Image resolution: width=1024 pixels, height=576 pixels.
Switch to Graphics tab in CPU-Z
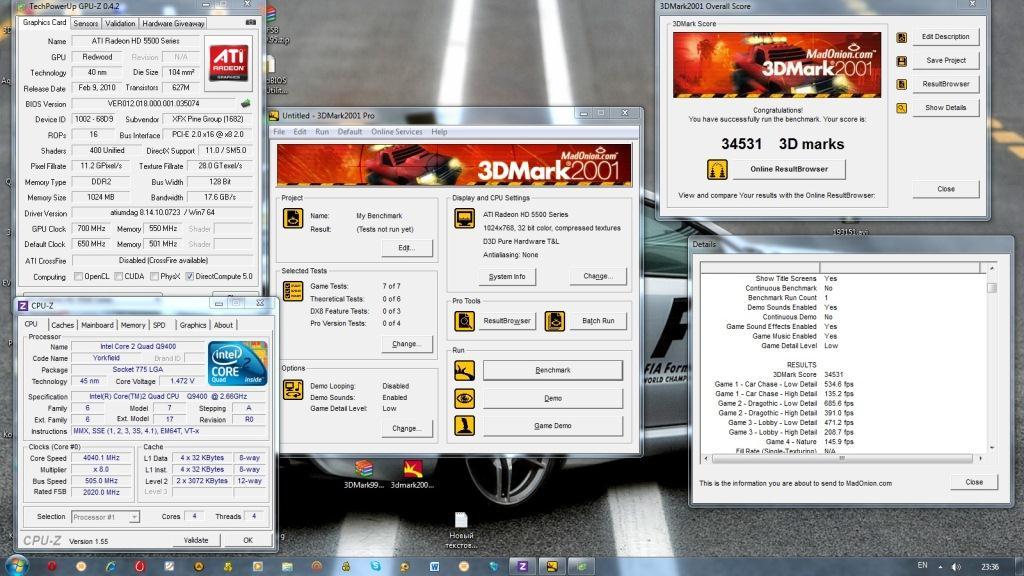(193, 325)
